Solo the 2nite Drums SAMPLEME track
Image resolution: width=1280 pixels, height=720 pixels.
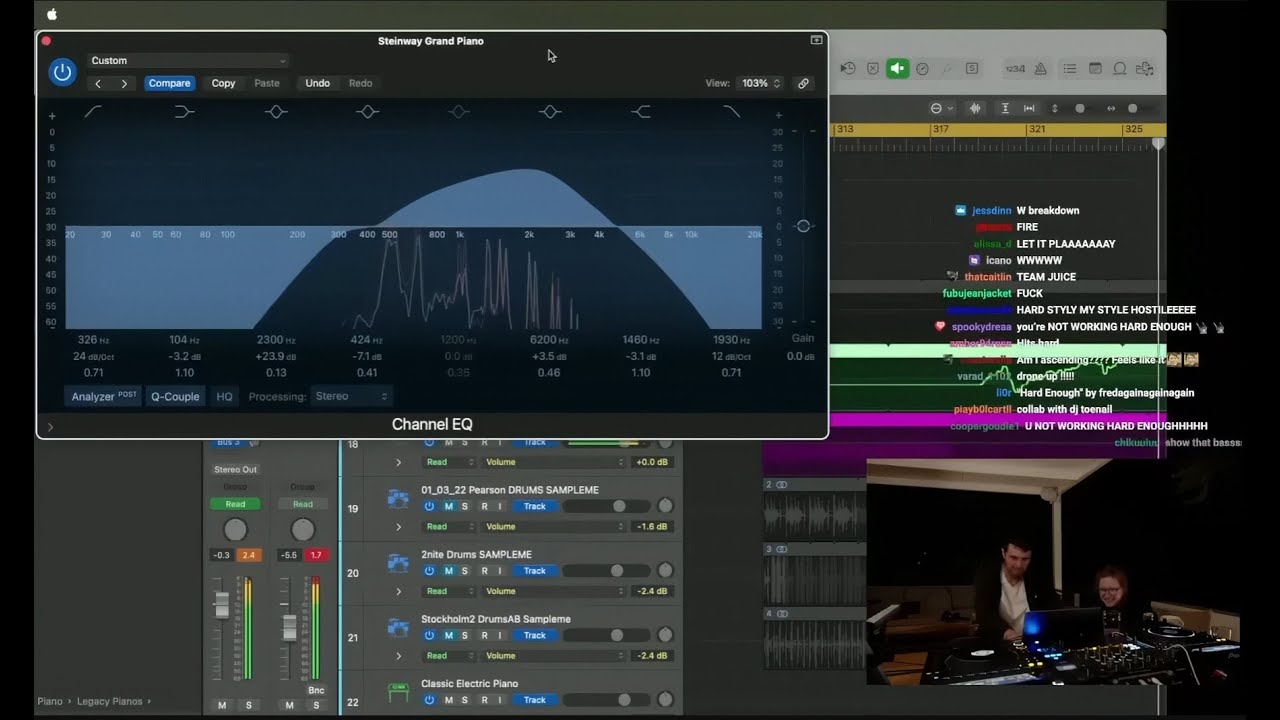coord(464,571)
